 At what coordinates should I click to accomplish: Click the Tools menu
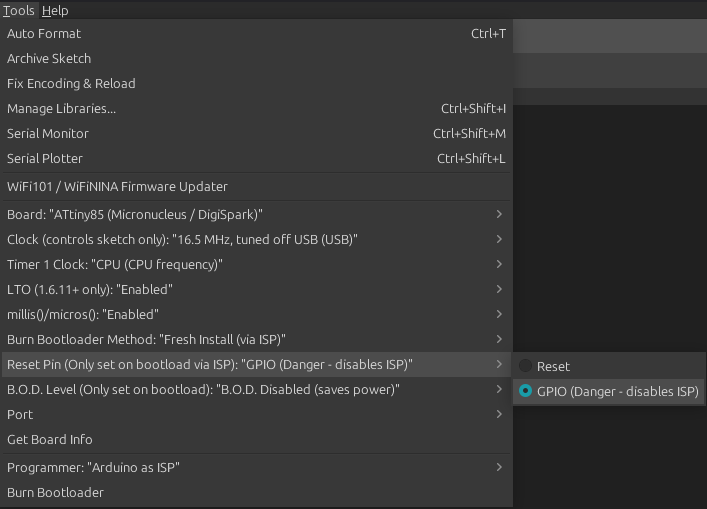(19, 10)
